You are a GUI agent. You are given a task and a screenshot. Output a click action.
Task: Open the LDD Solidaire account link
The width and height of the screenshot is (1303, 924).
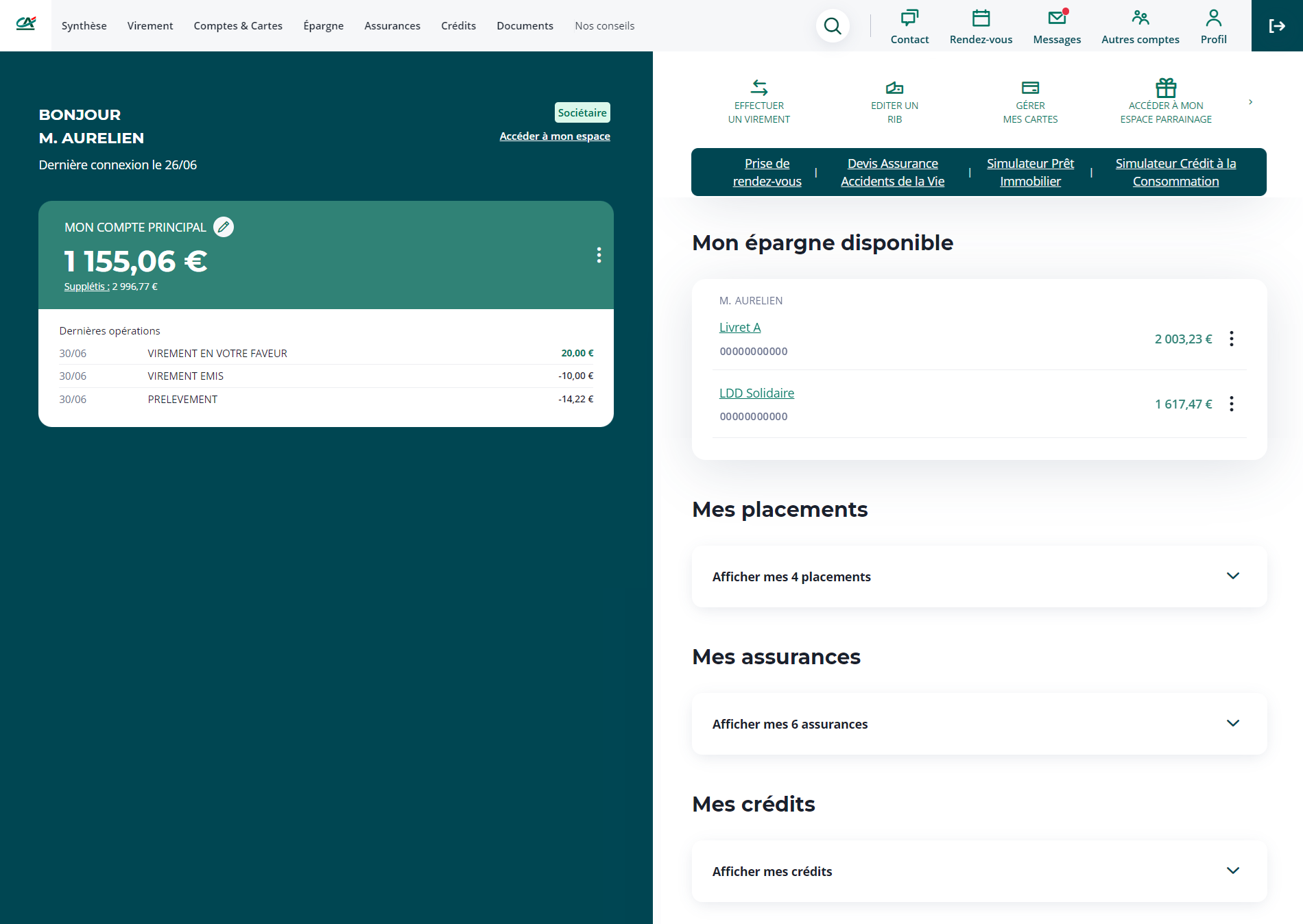click(x=756, y=393)
